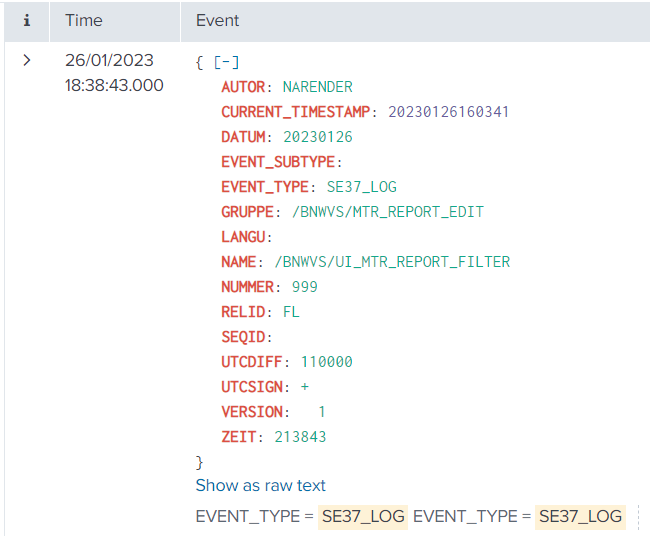Image resolution: width=650 pixels, height=536 pixels.
Task: Click the Event column header
Action: [217, 20]
